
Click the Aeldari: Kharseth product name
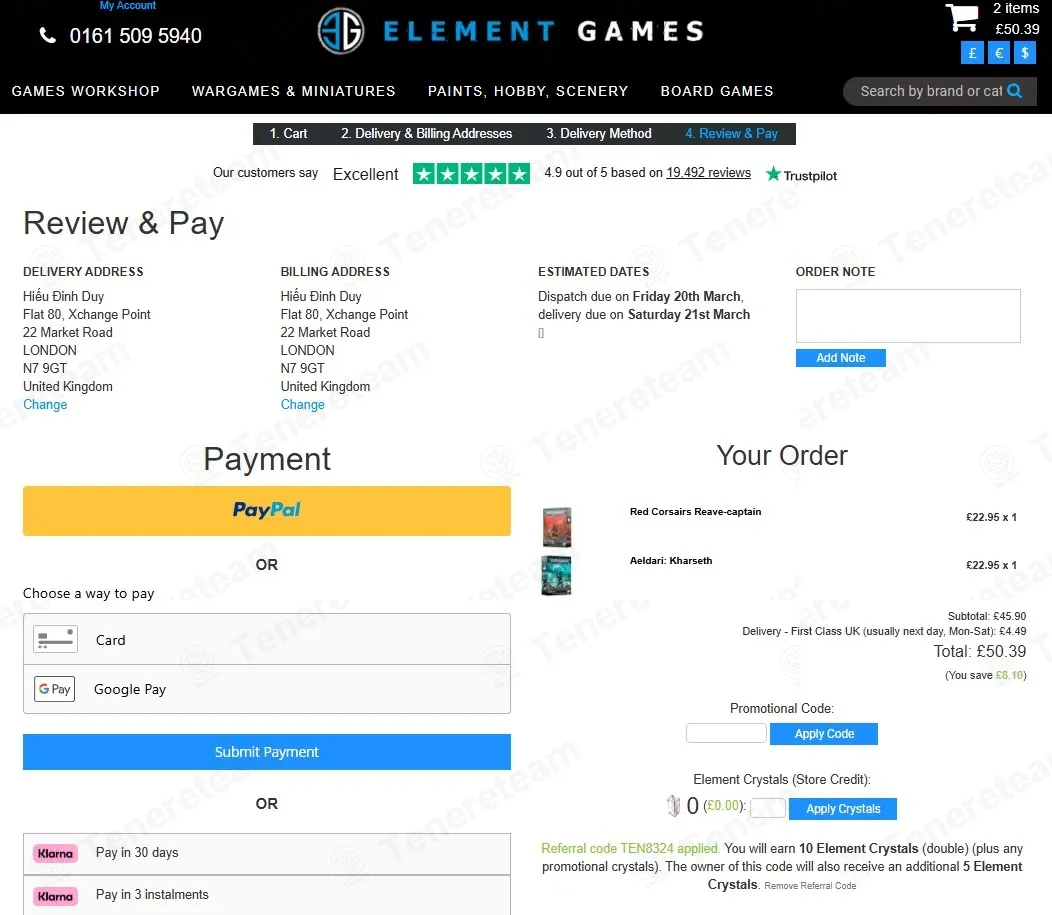pos(671,561)
